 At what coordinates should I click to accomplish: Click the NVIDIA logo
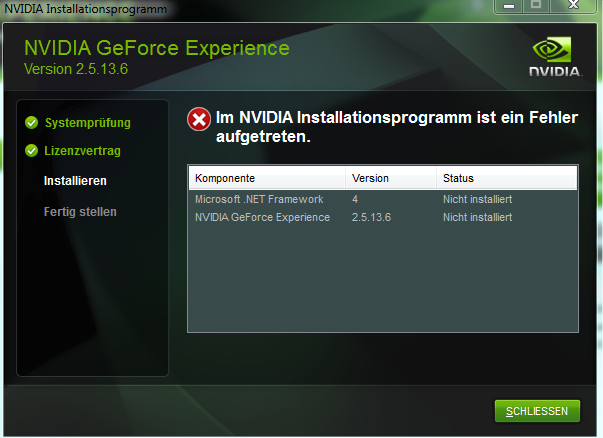[555, 57]
